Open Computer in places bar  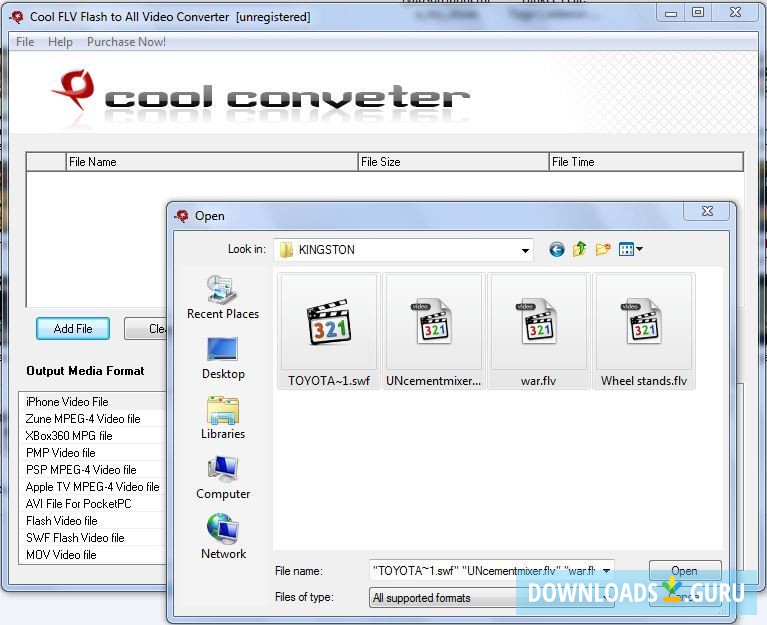(x=223, y=478)
